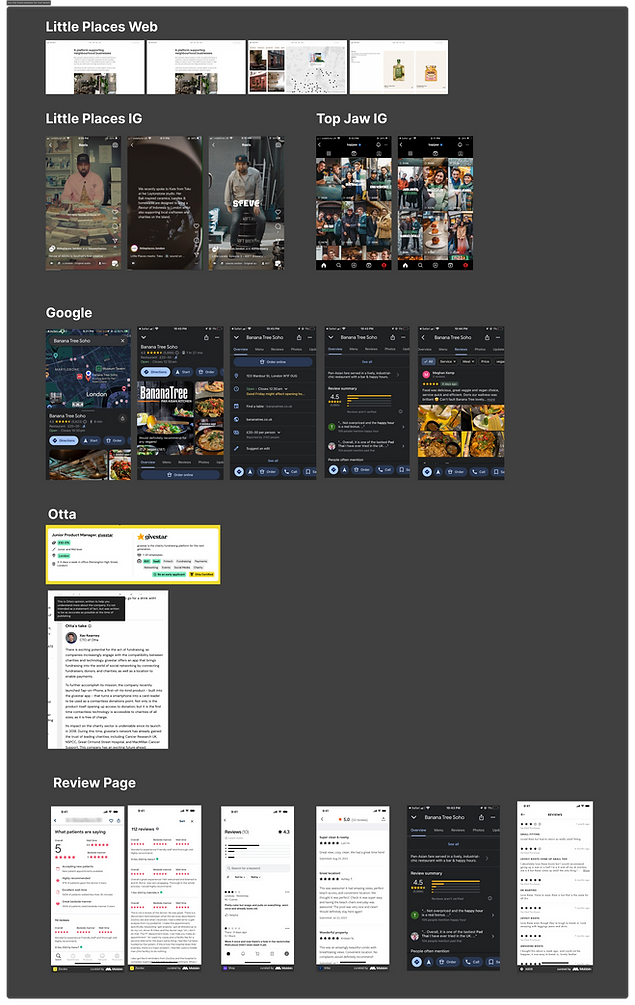The width and height of the screenshot is (635, 1005).
Task: Open Reviews tab in Google address details screenshot
Action: click(277, 349)
